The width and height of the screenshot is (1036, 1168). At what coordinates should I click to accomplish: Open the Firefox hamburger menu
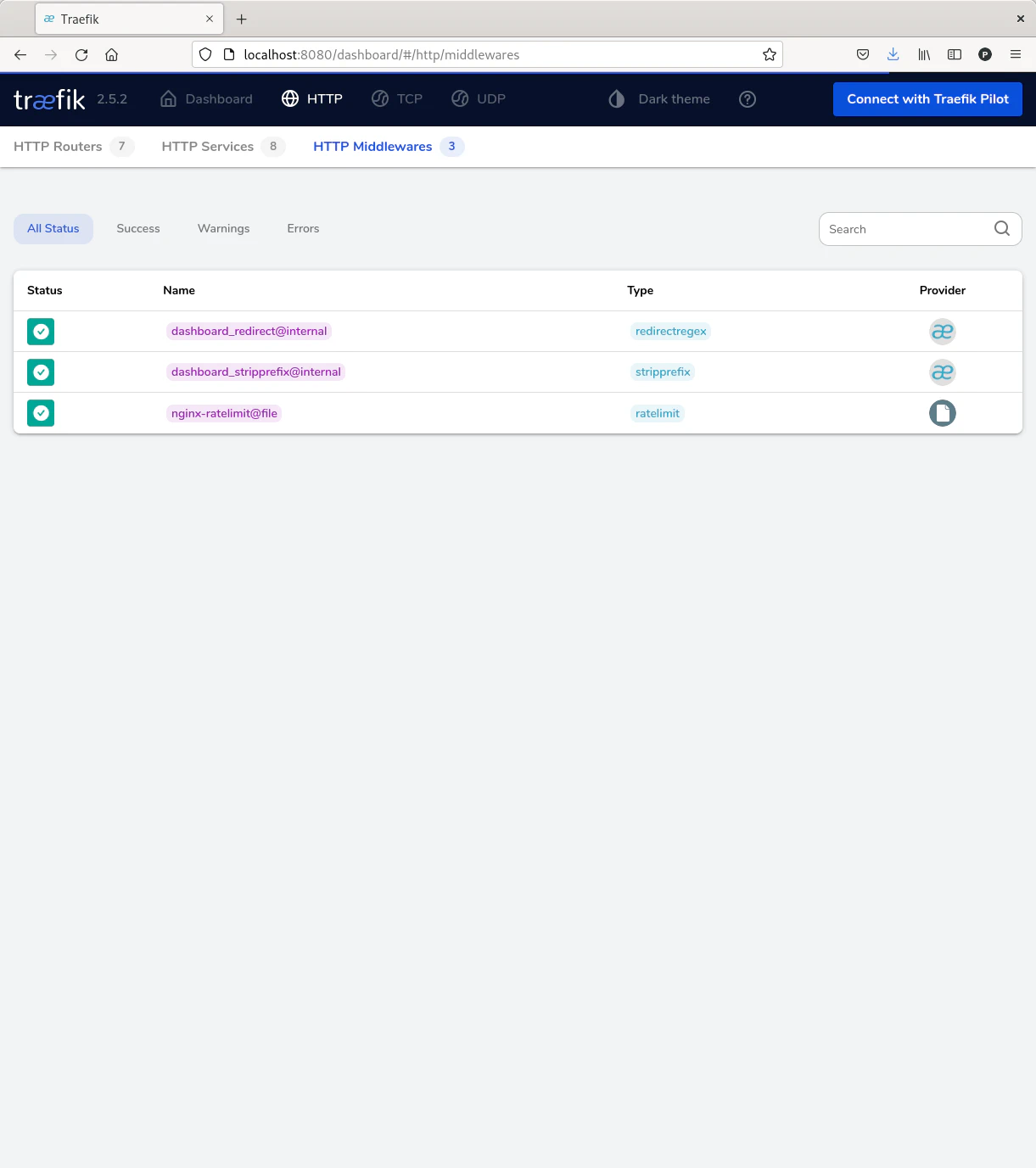(x=1015, y=55)
